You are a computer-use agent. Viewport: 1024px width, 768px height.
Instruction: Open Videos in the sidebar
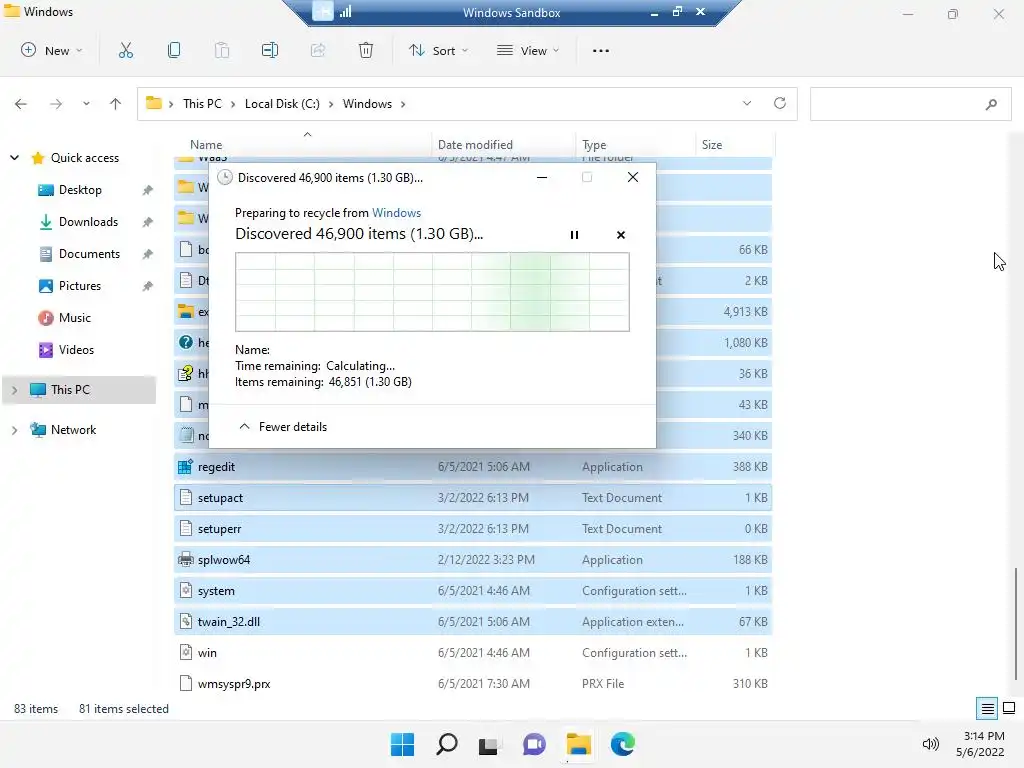pos(76,350)
